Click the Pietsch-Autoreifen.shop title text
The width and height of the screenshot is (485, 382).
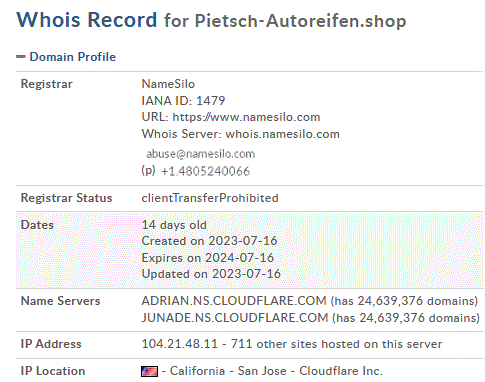point(300,21)
